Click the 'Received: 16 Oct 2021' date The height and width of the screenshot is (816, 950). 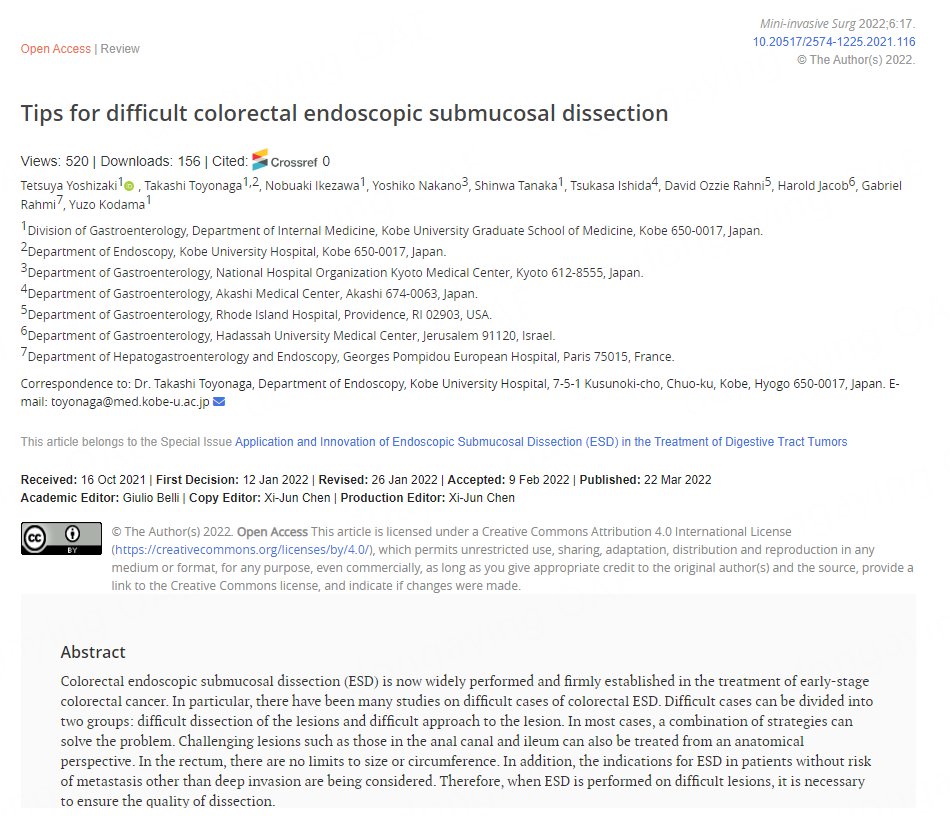(x=83, y=480)
